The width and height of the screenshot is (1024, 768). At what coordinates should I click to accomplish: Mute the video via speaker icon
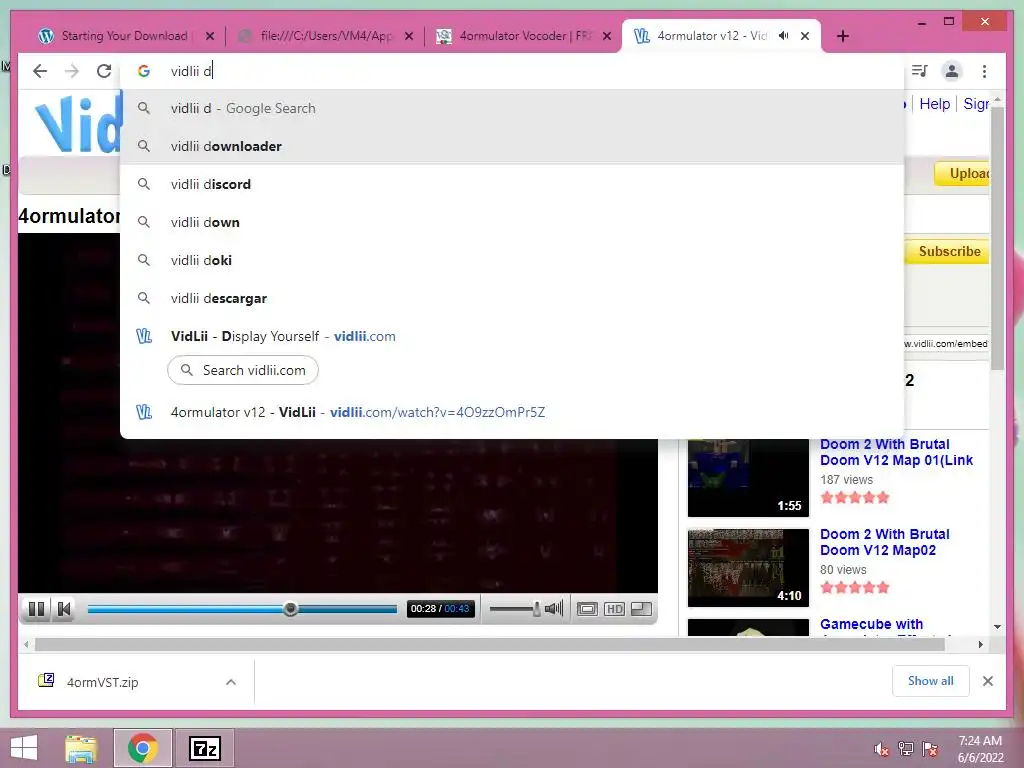[554, 609]
